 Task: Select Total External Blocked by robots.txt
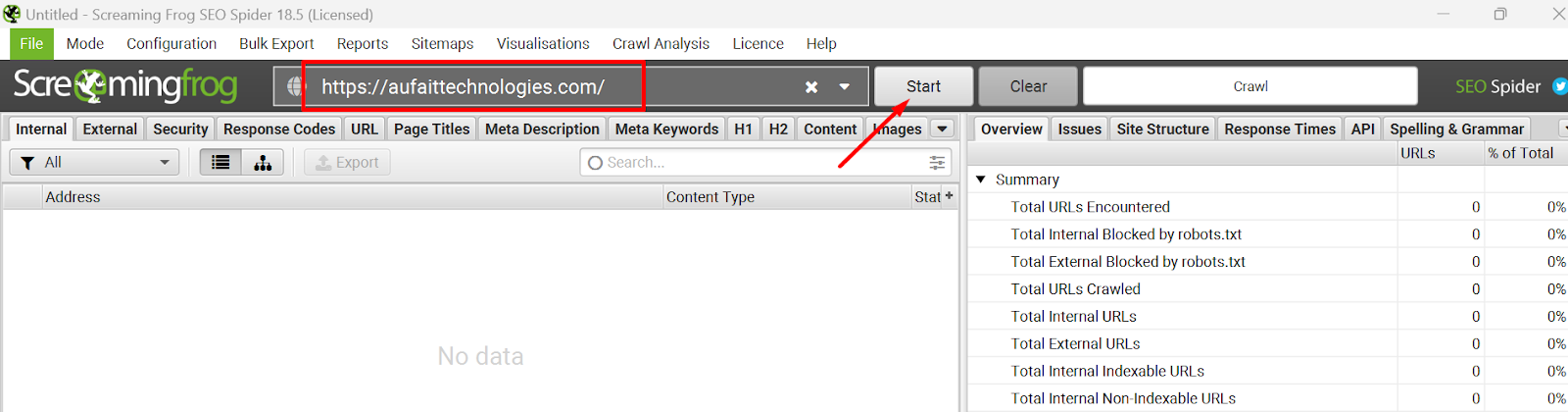(x=1268, y=262)
